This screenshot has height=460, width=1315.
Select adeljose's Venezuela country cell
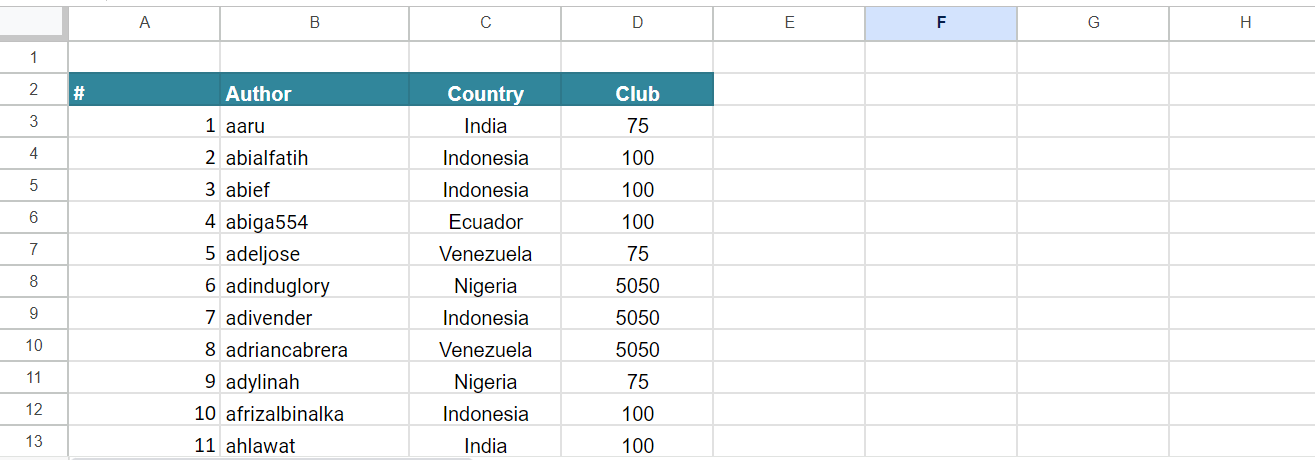click(x=485, y=254)
